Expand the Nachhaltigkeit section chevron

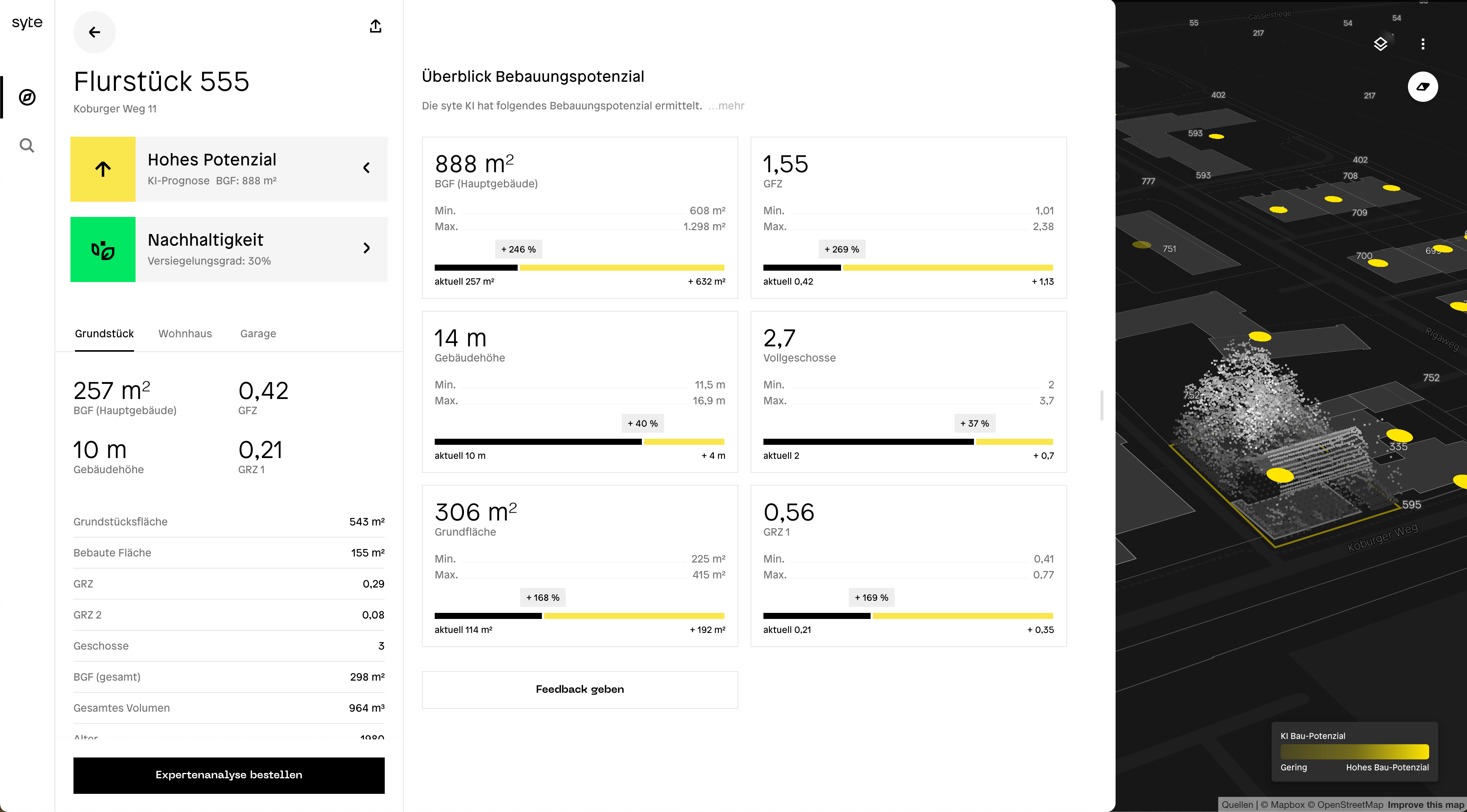(367, 248)
